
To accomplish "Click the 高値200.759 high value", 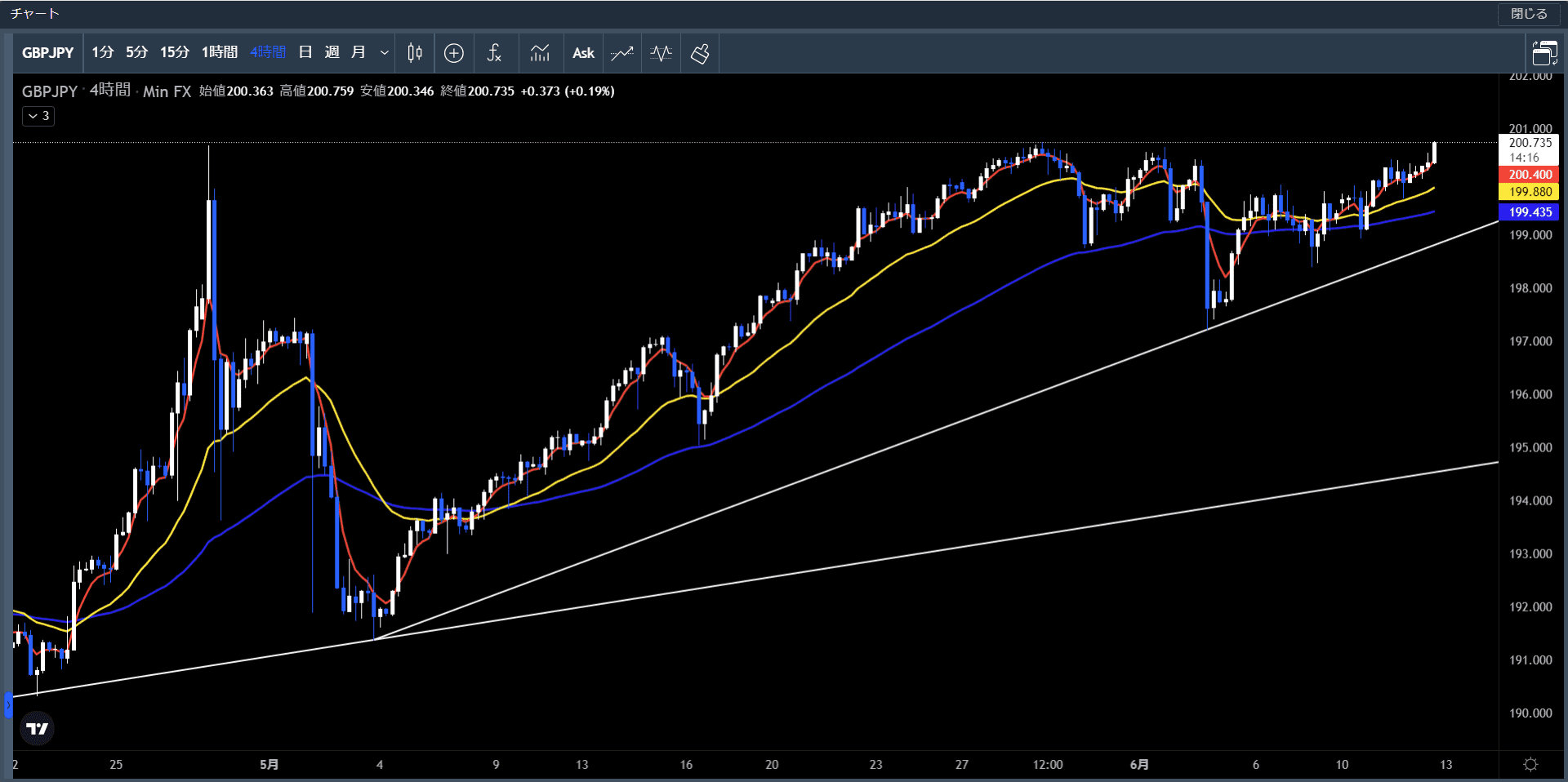I will [x=317, y=91].
